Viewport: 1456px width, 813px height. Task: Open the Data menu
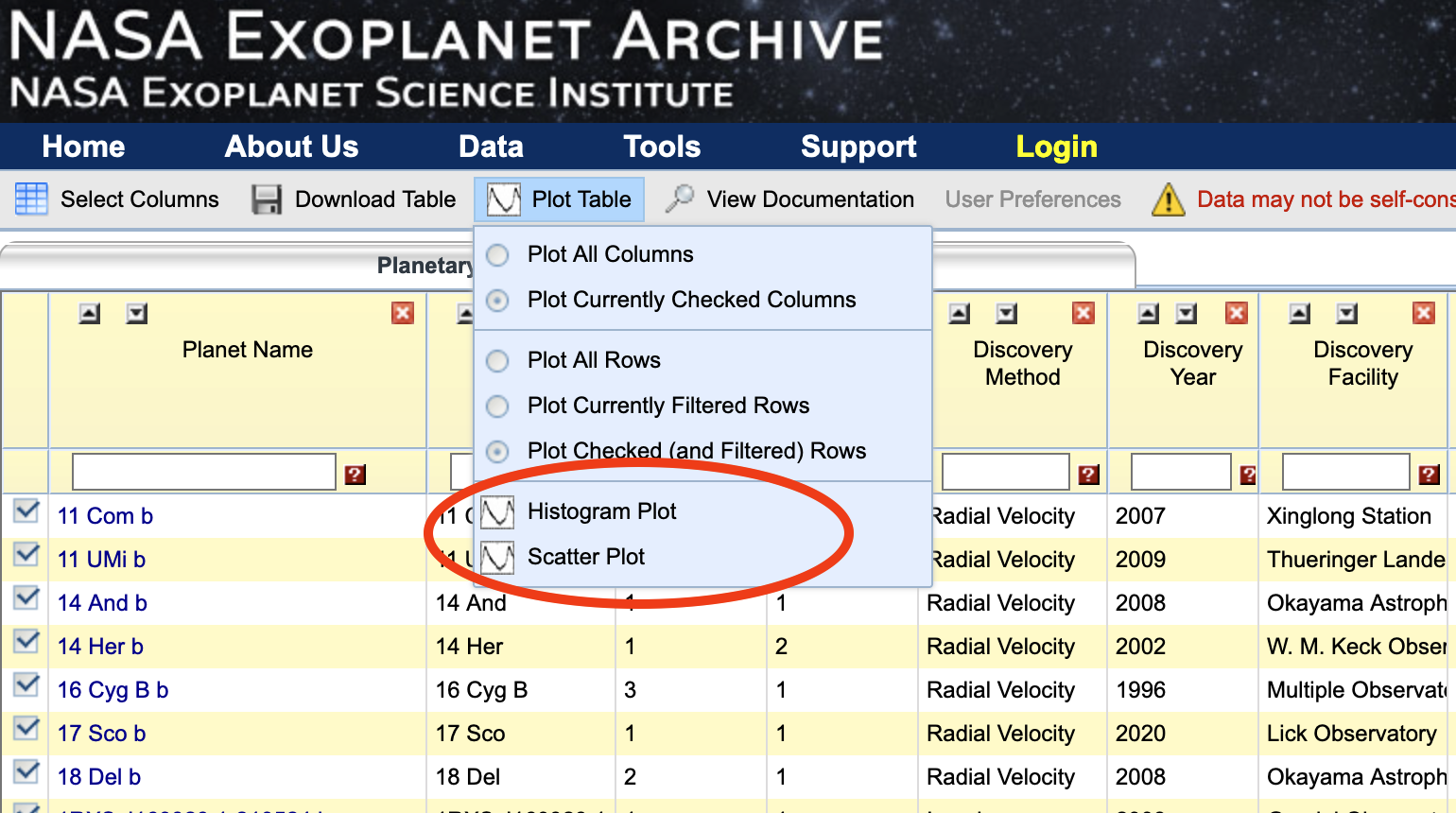491,147
